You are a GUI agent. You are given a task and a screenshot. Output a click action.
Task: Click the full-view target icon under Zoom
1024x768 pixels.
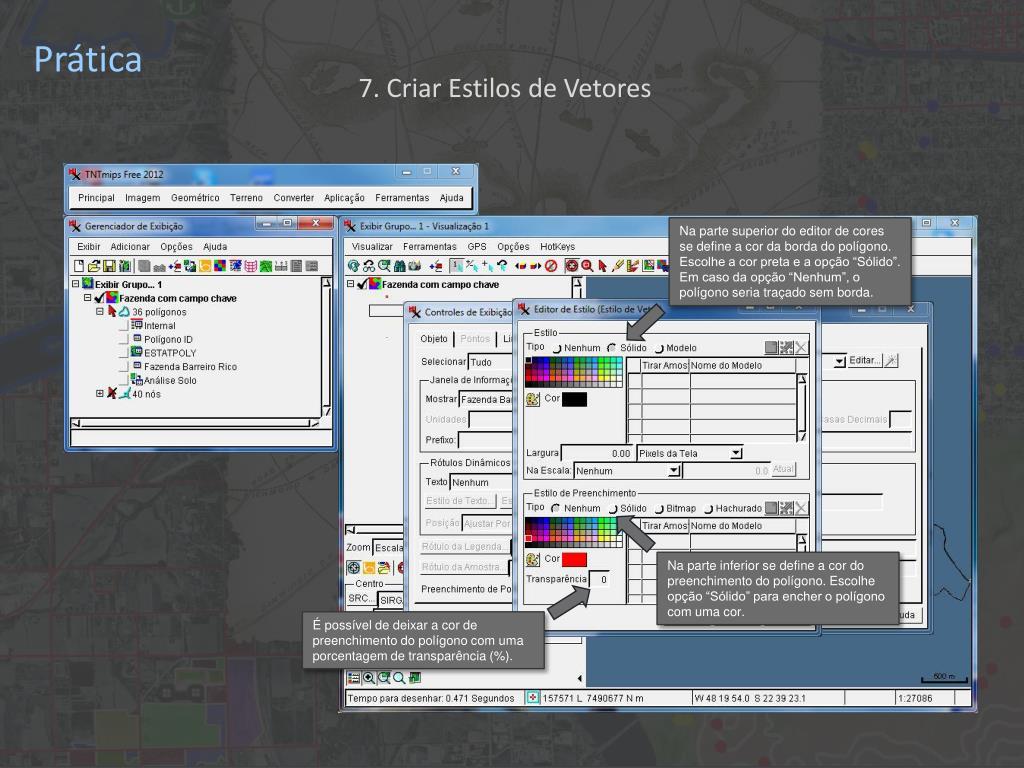353,568
